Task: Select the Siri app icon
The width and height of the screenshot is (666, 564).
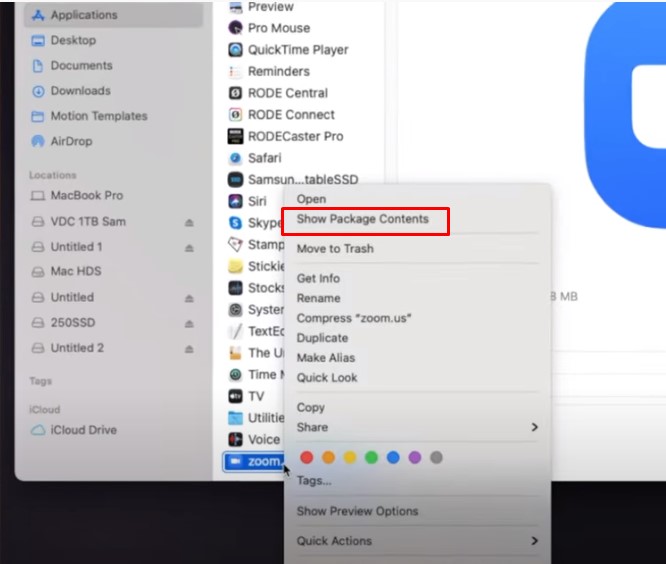Action: (x=235, y=201)
